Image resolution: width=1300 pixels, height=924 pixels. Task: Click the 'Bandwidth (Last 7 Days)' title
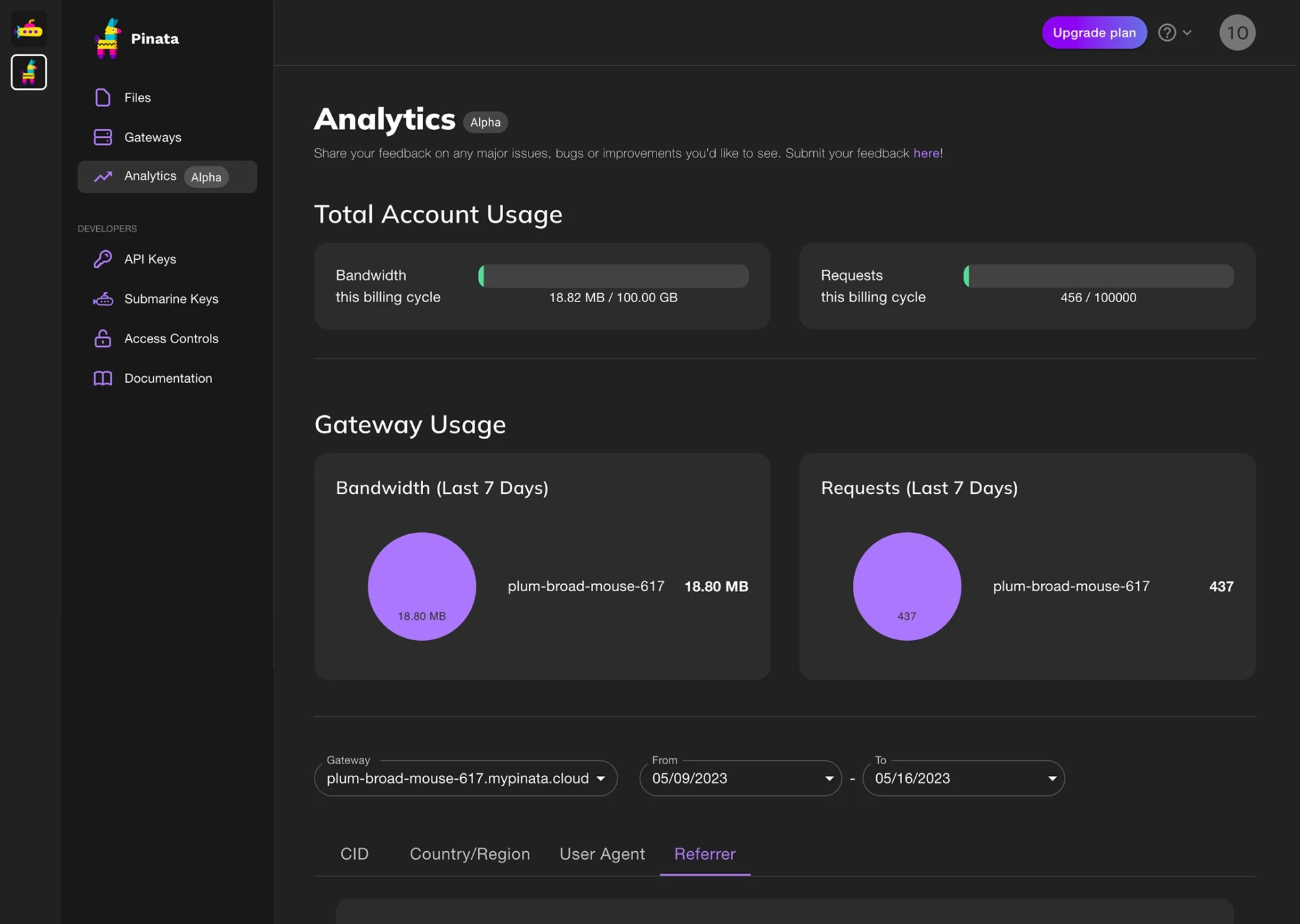(x=442, y=488)
